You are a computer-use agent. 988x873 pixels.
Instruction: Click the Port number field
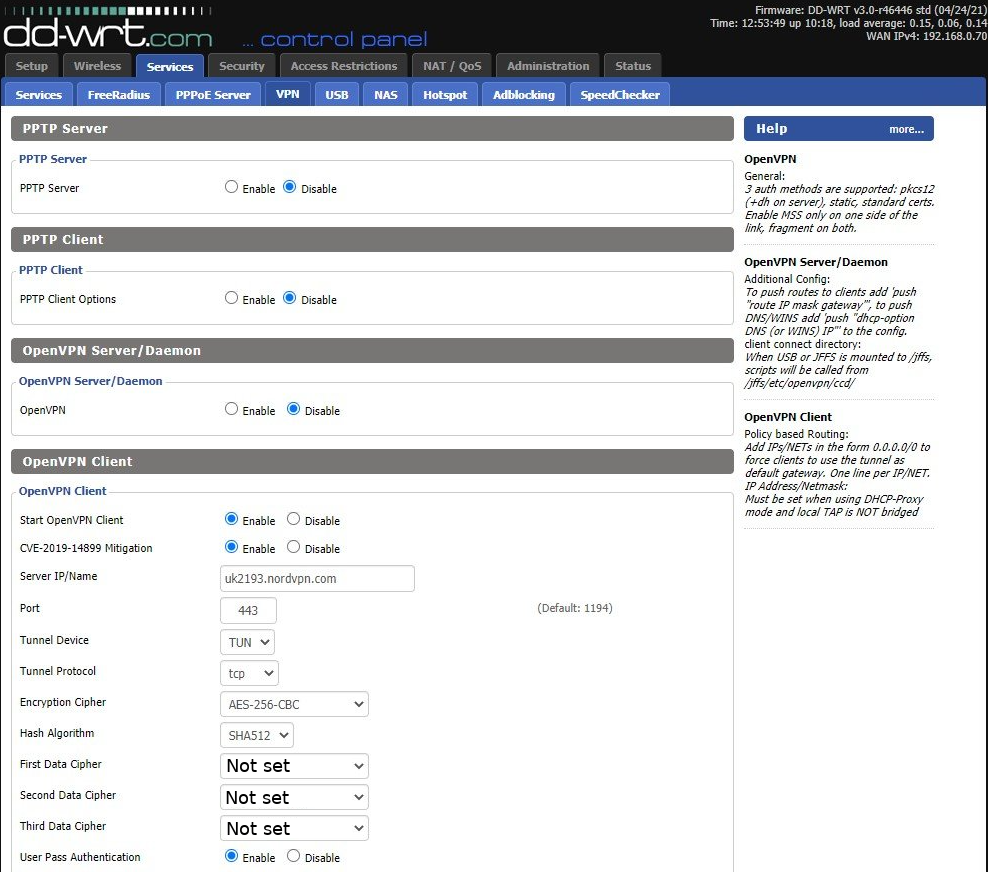point(248,610)
